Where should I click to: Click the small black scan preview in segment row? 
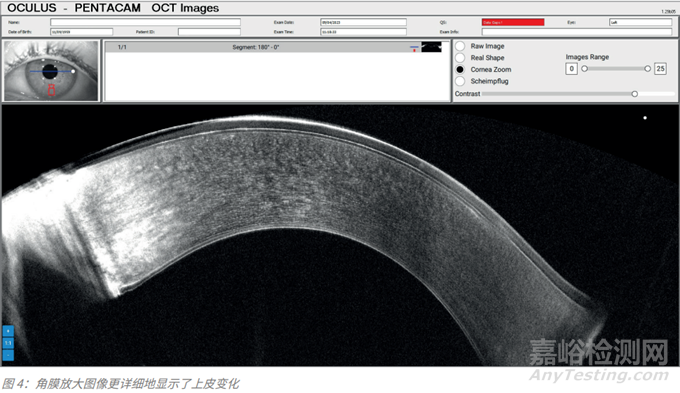[x=432, y=47]
